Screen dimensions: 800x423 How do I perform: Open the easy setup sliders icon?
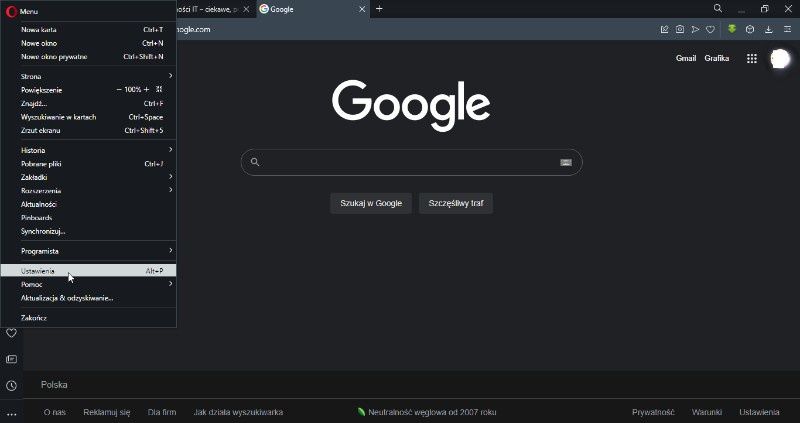(788, 30)
